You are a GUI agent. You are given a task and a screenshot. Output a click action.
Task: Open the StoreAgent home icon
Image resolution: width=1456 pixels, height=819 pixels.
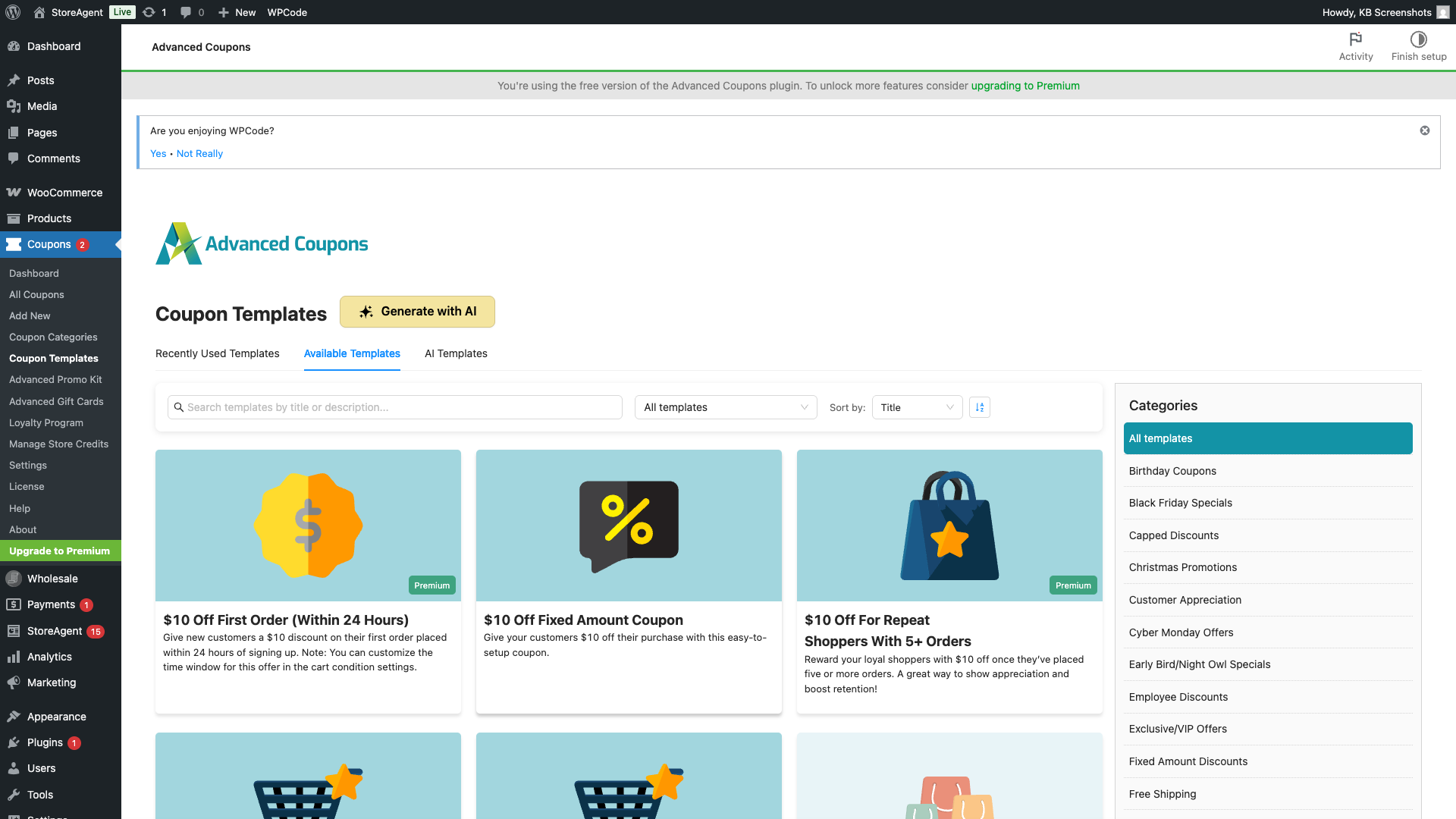point(39,12)
